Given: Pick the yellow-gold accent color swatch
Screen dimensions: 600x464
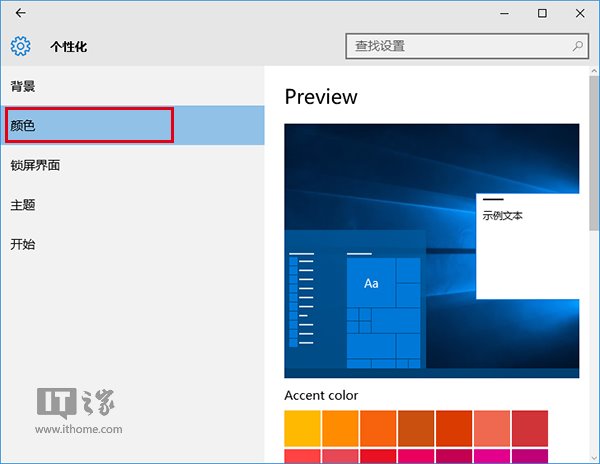Looking at the screenshot, I should pos(302,427).
